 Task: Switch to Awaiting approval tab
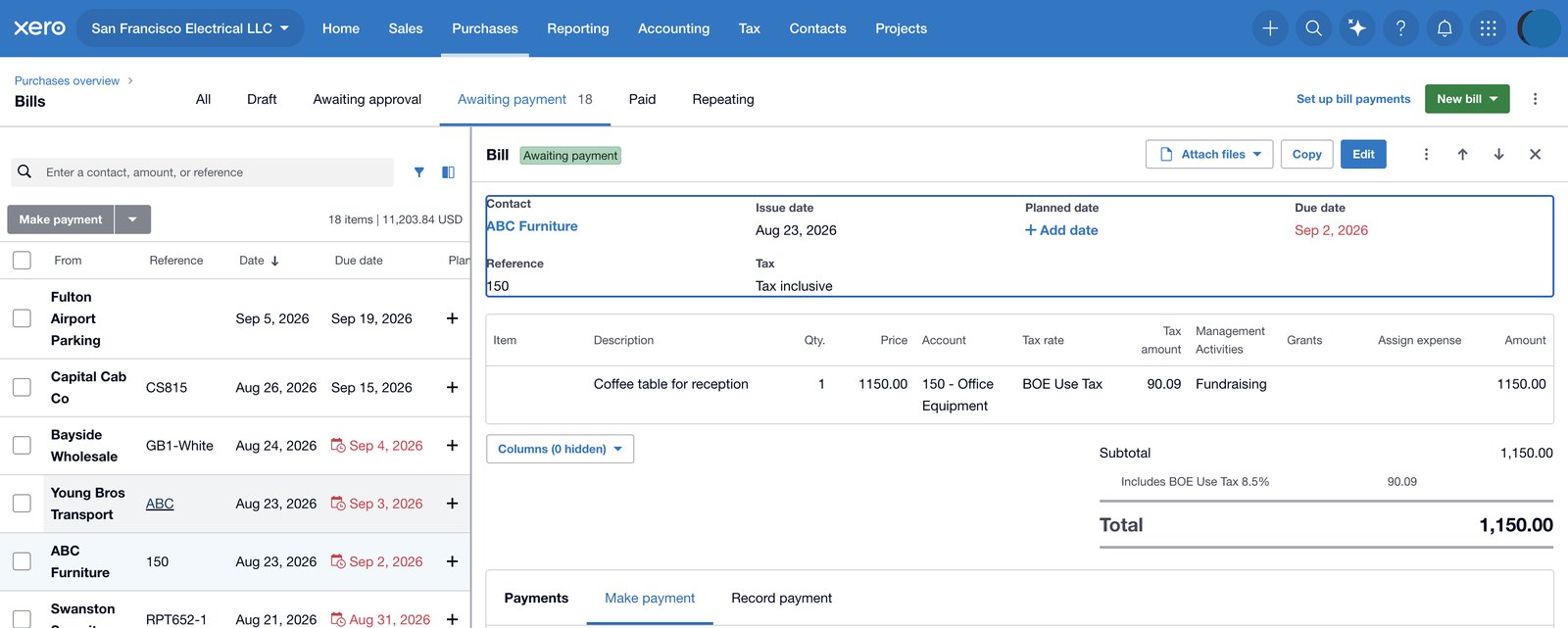(367, 99)
